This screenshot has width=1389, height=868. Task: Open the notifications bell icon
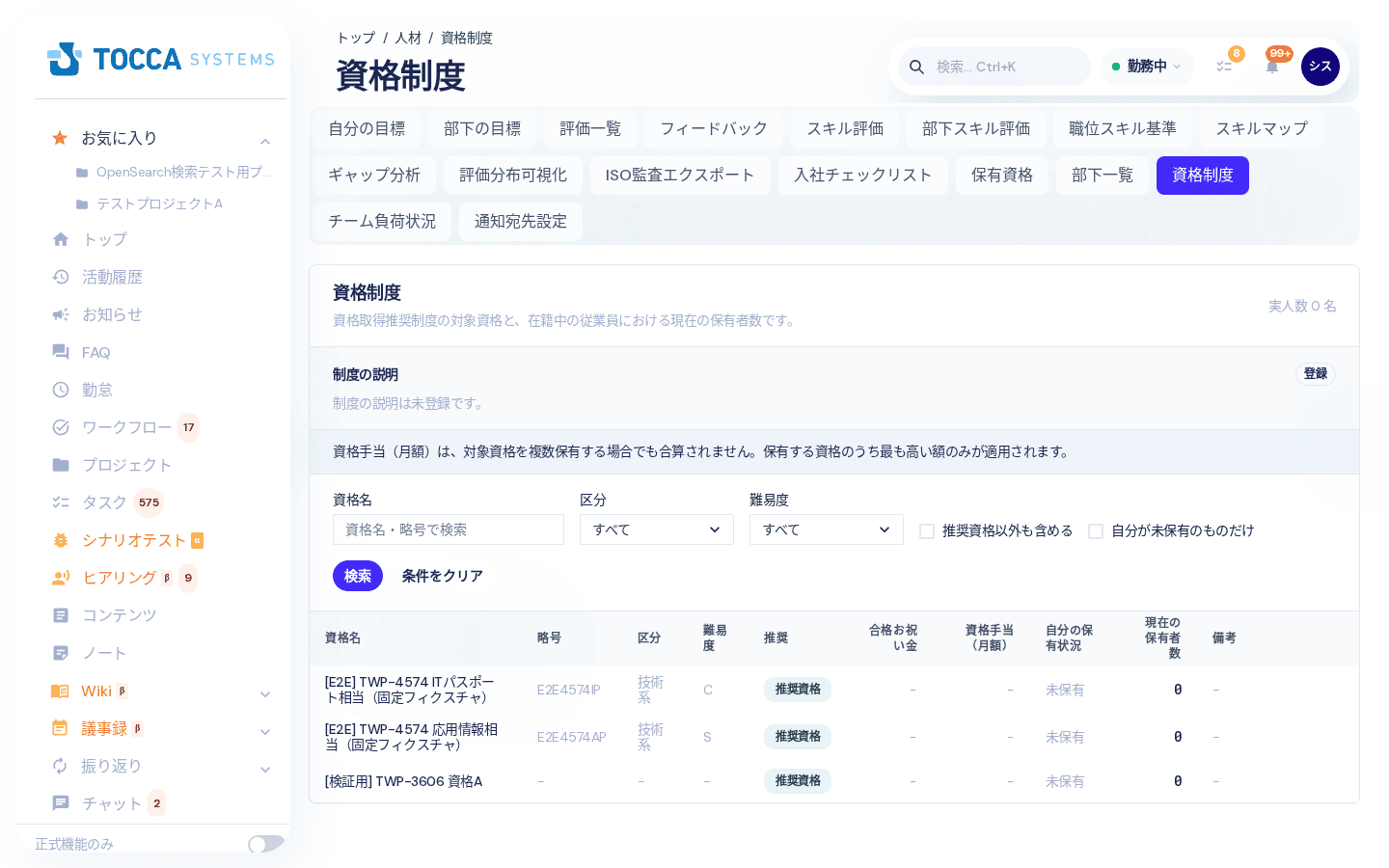point(1272,67)
